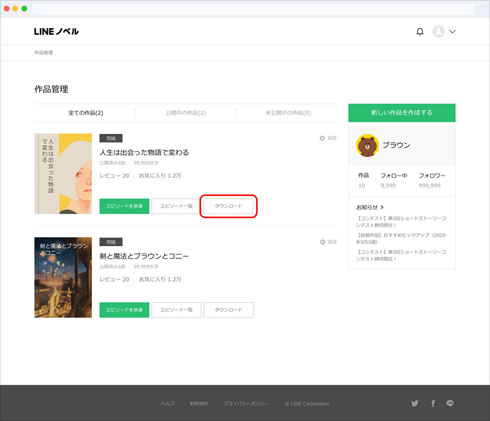Open エピソード一覧 for 人生は出会った物語で変わる
Image resolution: width=490 pixels, height=421 pixels.
pos(176,206)
